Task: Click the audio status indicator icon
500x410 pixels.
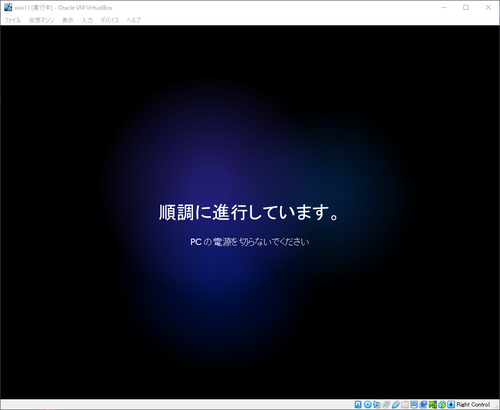Action: point(376,404)
